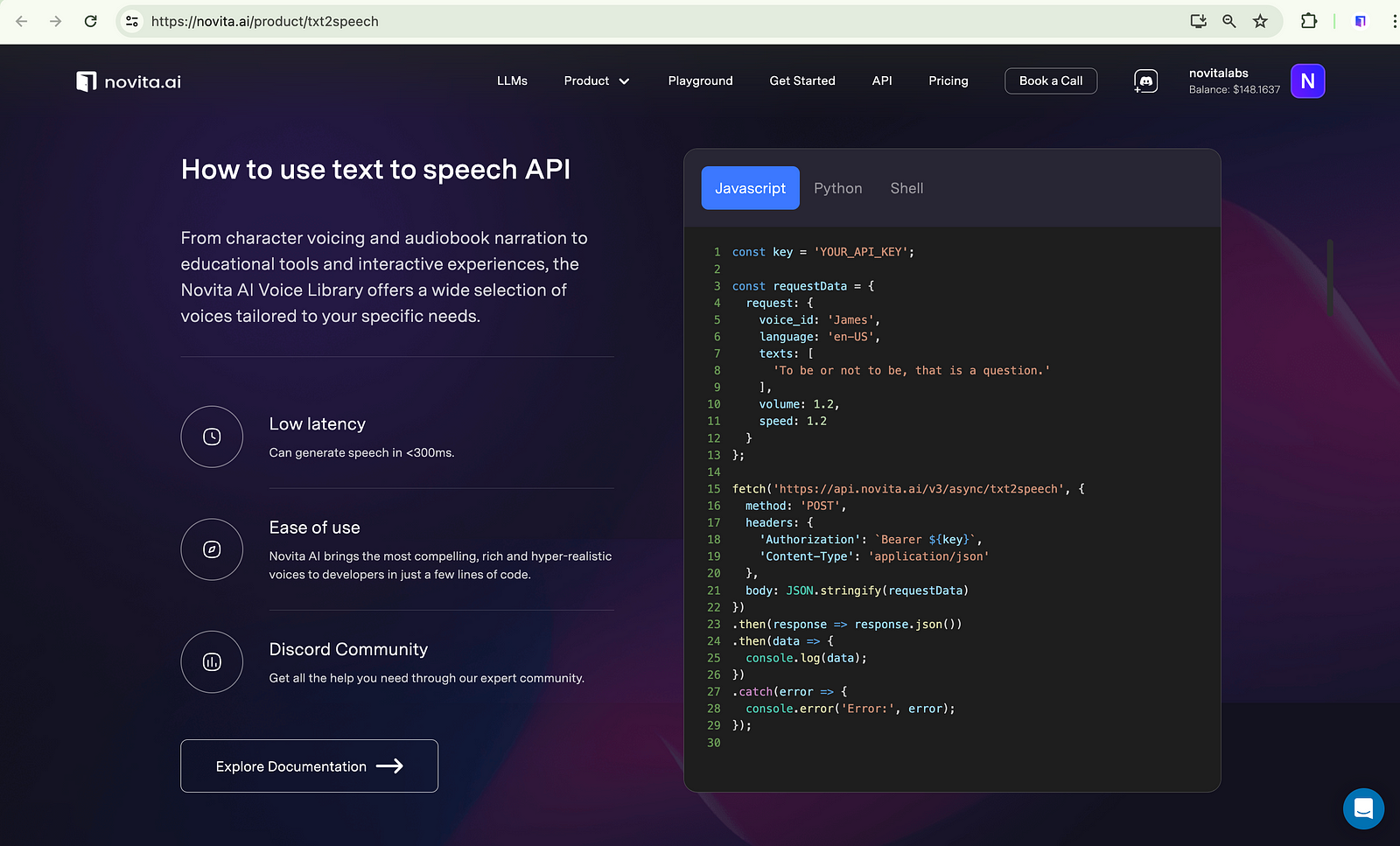The image size is (1400, 846).
Task: Go to Playground
Action: (700, 80)
